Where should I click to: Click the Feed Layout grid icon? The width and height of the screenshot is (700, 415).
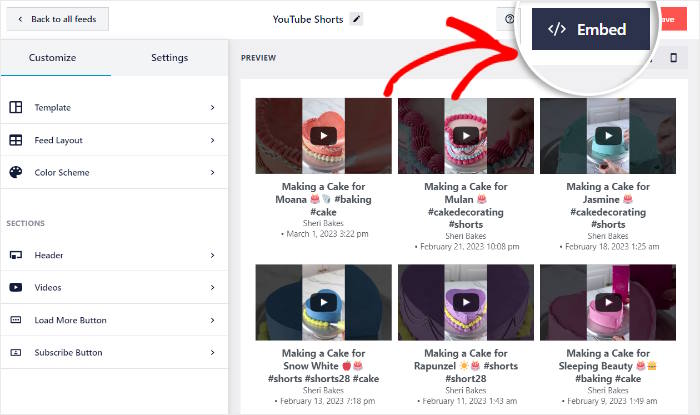(16, 140)
